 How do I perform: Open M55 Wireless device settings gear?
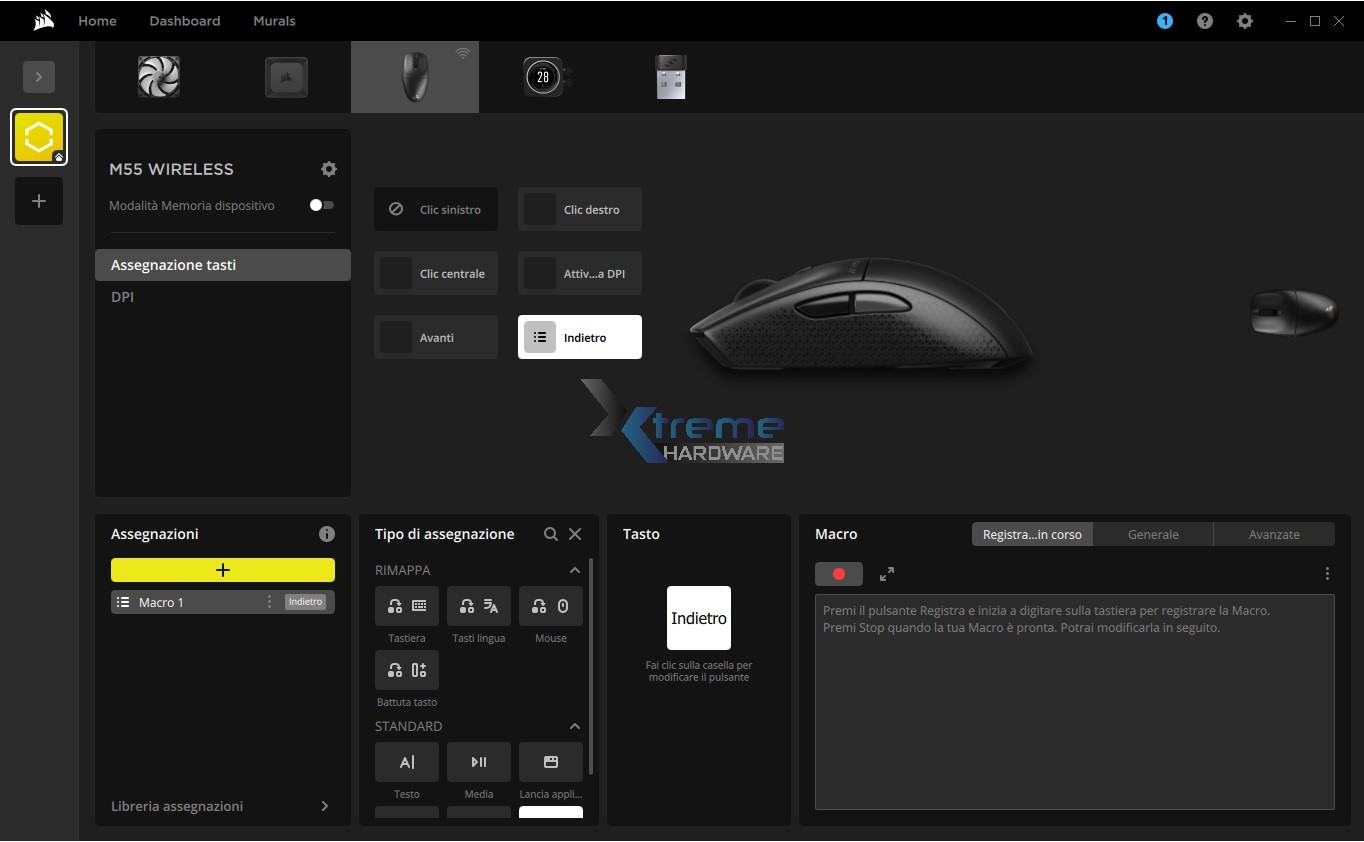[x=329, y=169]
